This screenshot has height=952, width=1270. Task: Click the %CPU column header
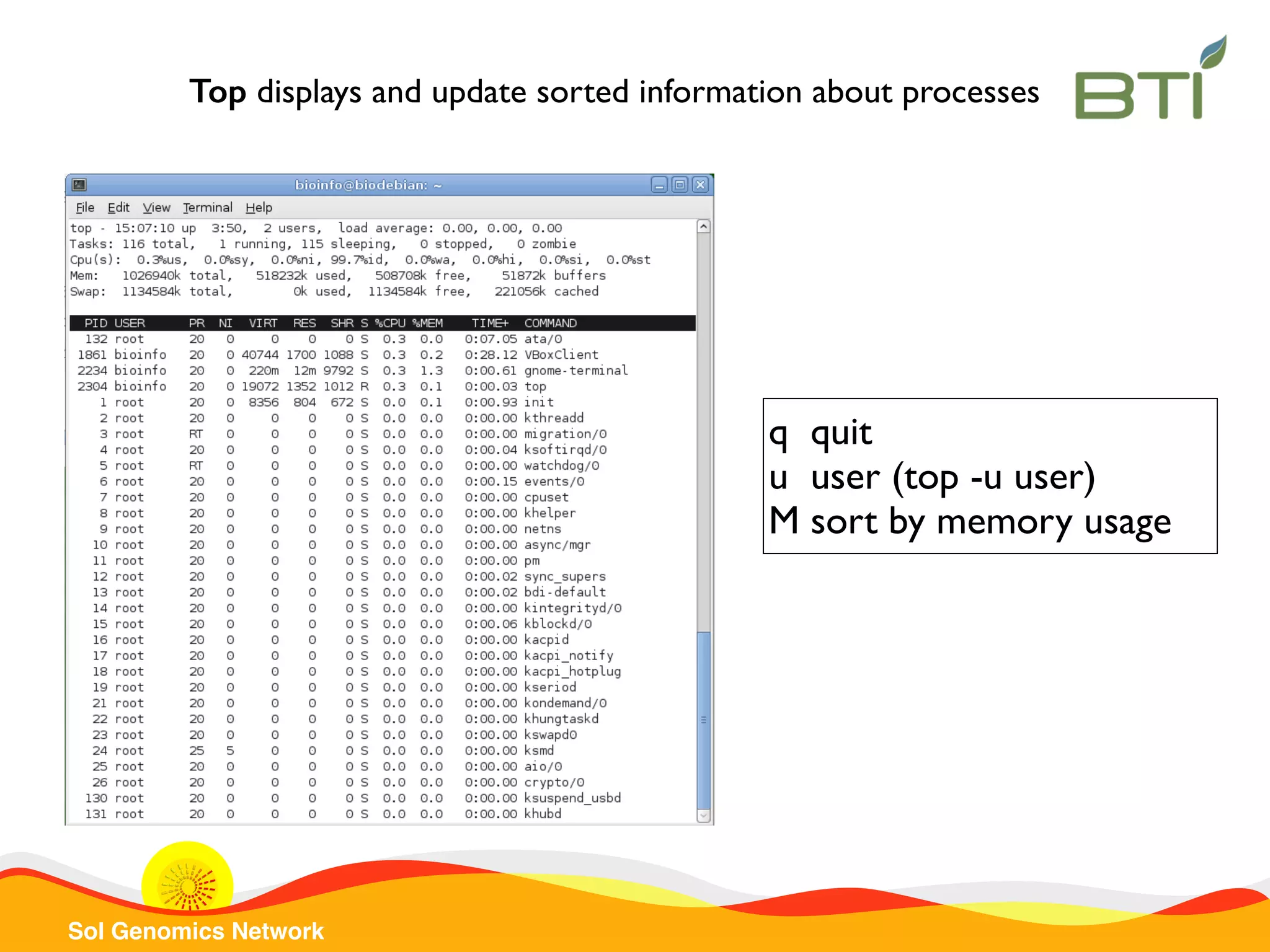pyautogui.click(x=390, y=323)
